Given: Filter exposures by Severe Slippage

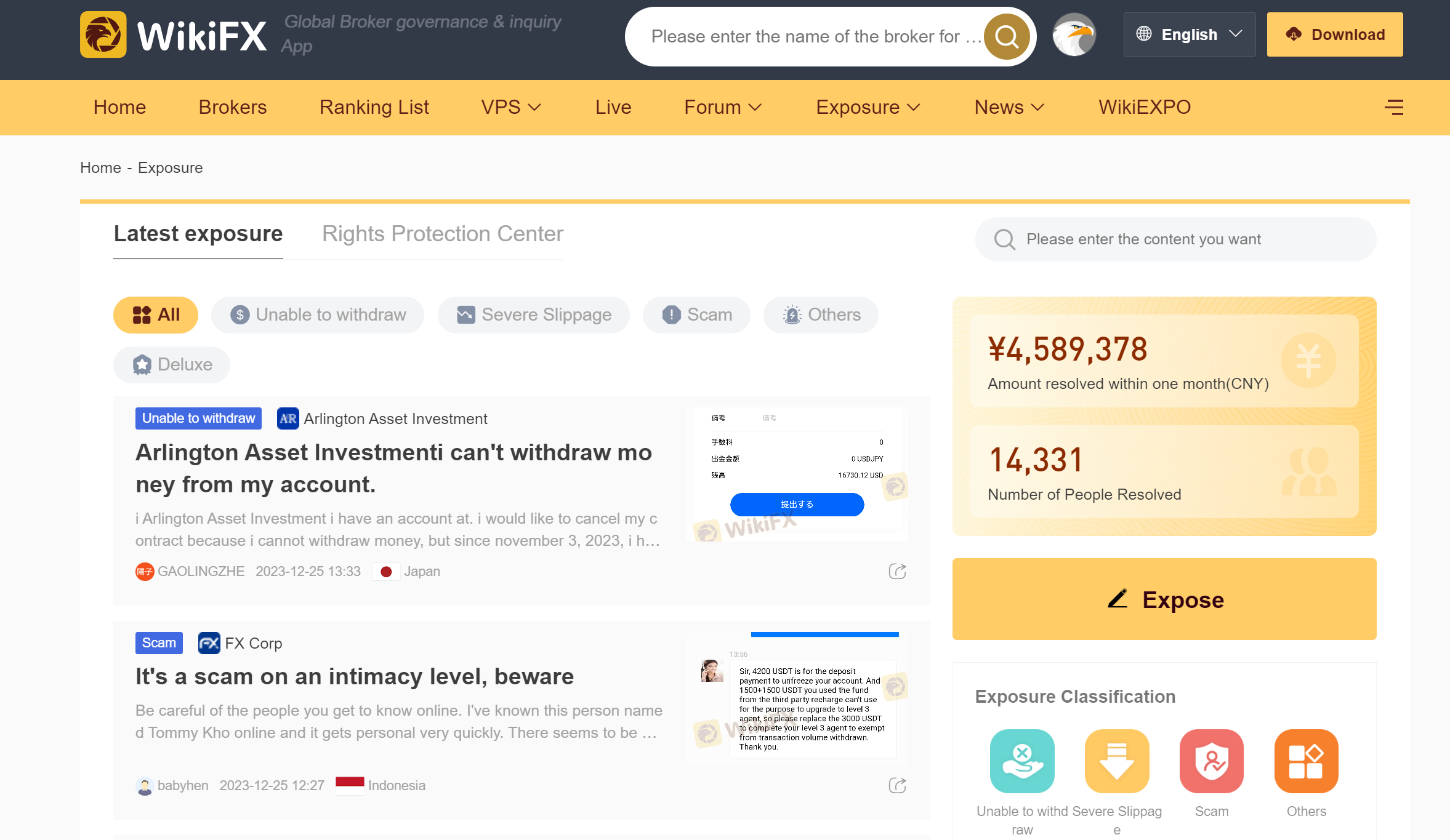Looking at the screenshot, I should 534,315.
